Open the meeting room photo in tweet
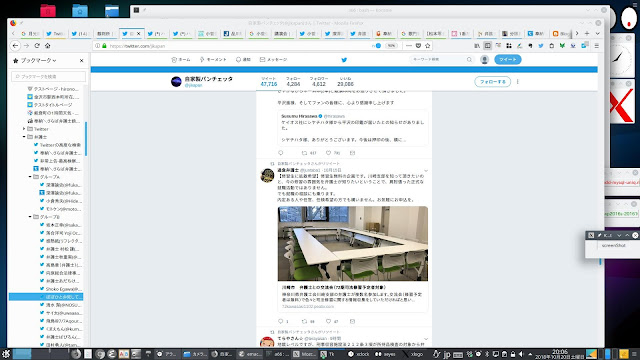Image resolution: width=640 pixels, height=360 pixels. pyautogui.click(x=353, y=244)
